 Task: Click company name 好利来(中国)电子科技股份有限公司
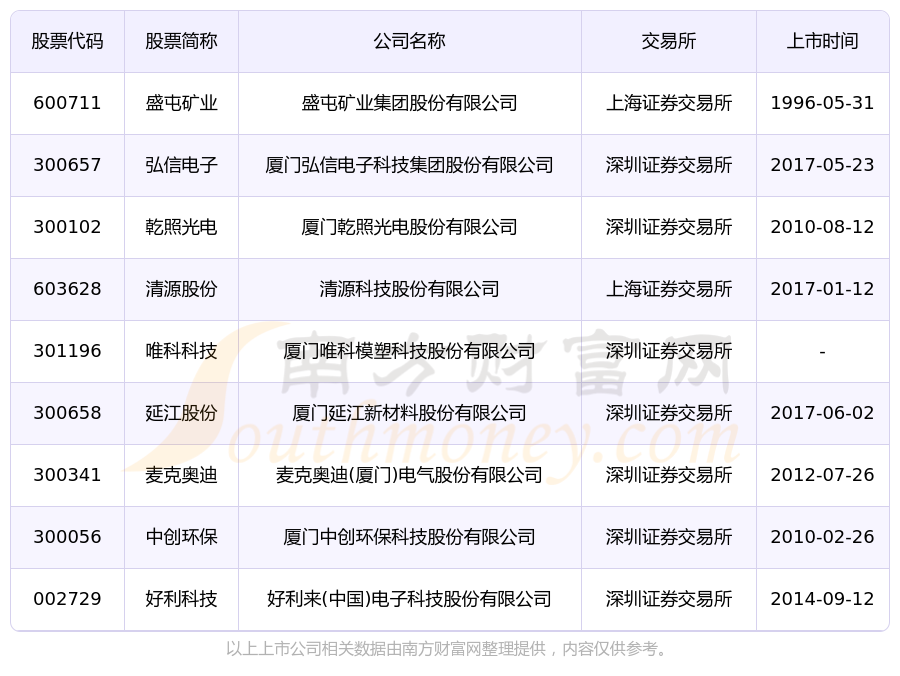(409, 599)
